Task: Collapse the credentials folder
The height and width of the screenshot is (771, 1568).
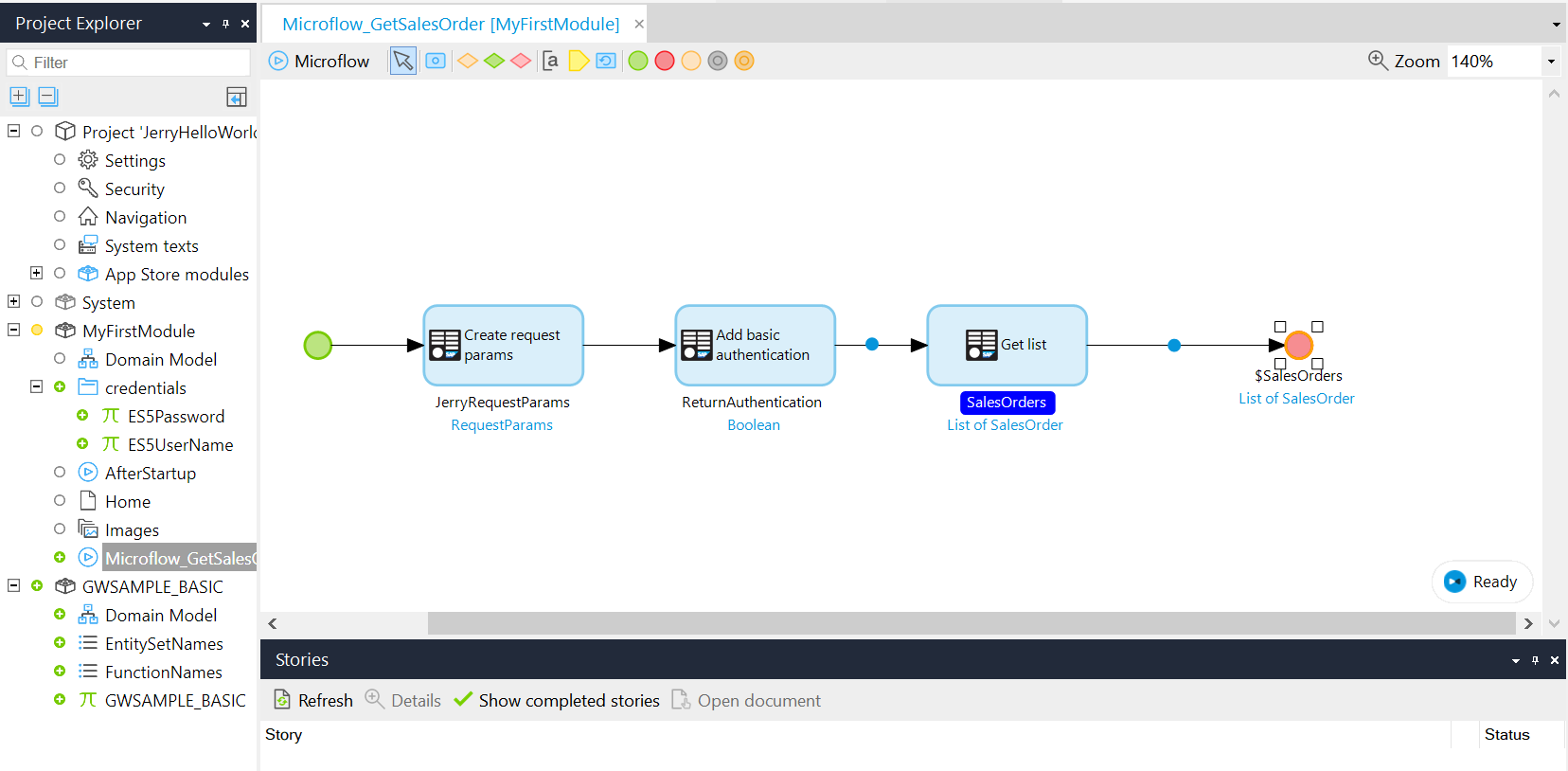Action: (x=36, y=386)
